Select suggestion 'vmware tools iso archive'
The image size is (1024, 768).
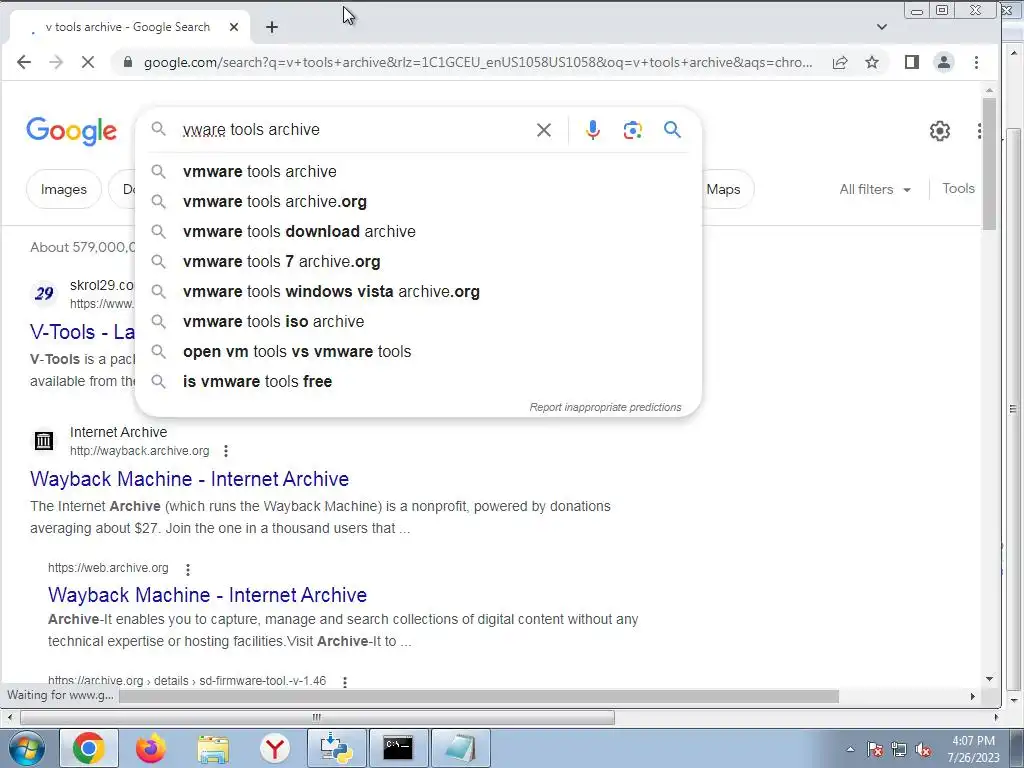(x=418, y=321)
